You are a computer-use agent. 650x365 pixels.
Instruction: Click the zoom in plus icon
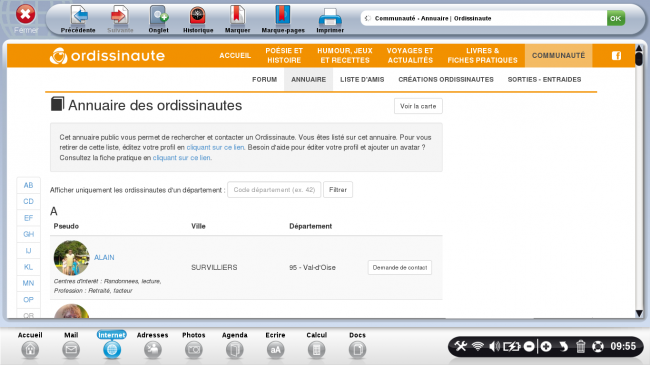[546, 346]
